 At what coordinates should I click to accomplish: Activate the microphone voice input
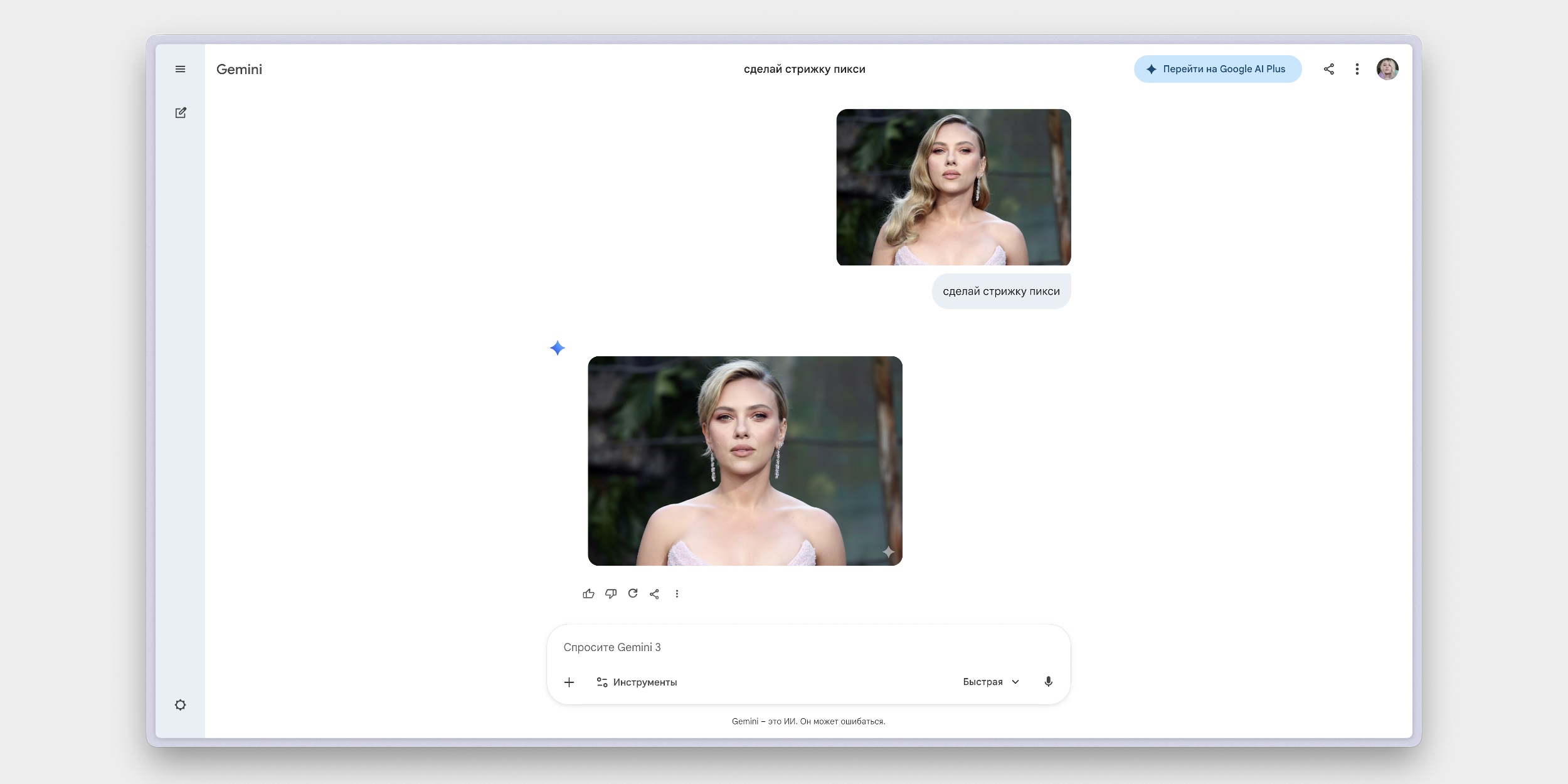(x=1048, y=682)
